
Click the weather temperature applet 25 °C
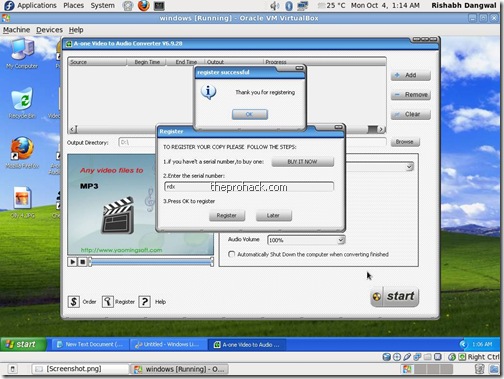(x=331, y=5)
